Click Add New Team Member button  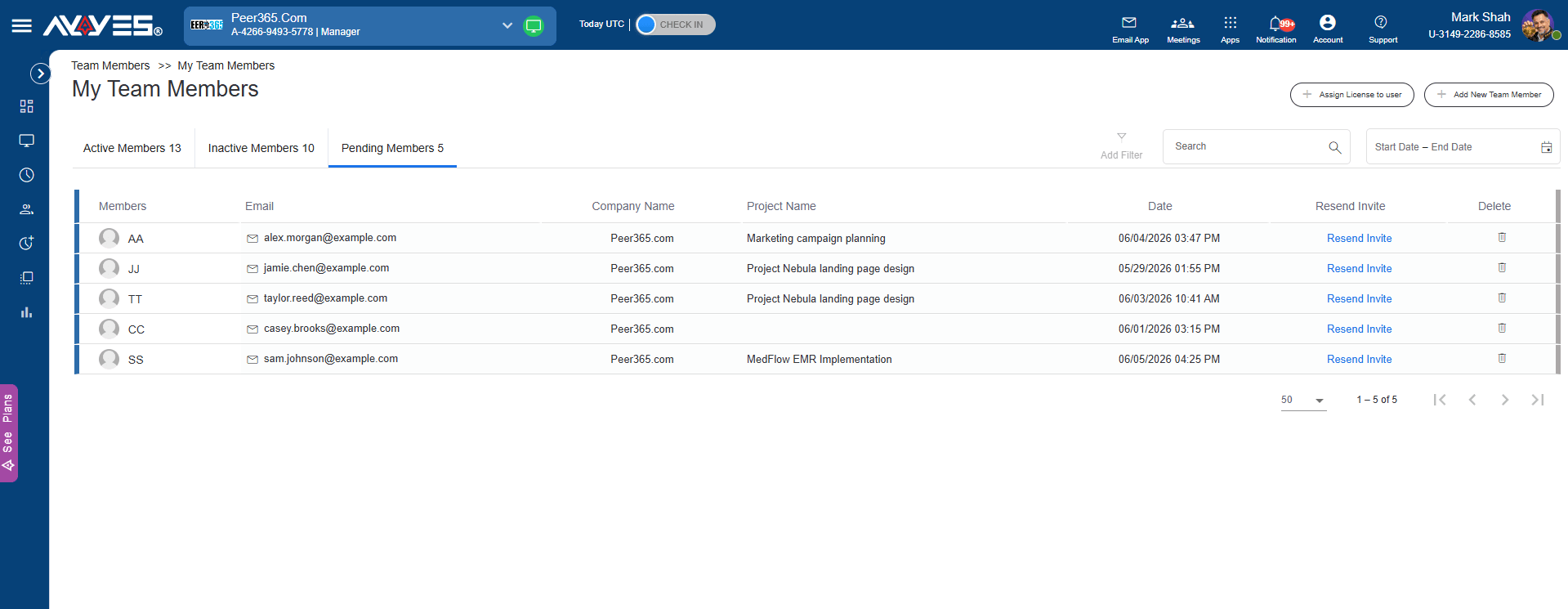point(1489,95)
